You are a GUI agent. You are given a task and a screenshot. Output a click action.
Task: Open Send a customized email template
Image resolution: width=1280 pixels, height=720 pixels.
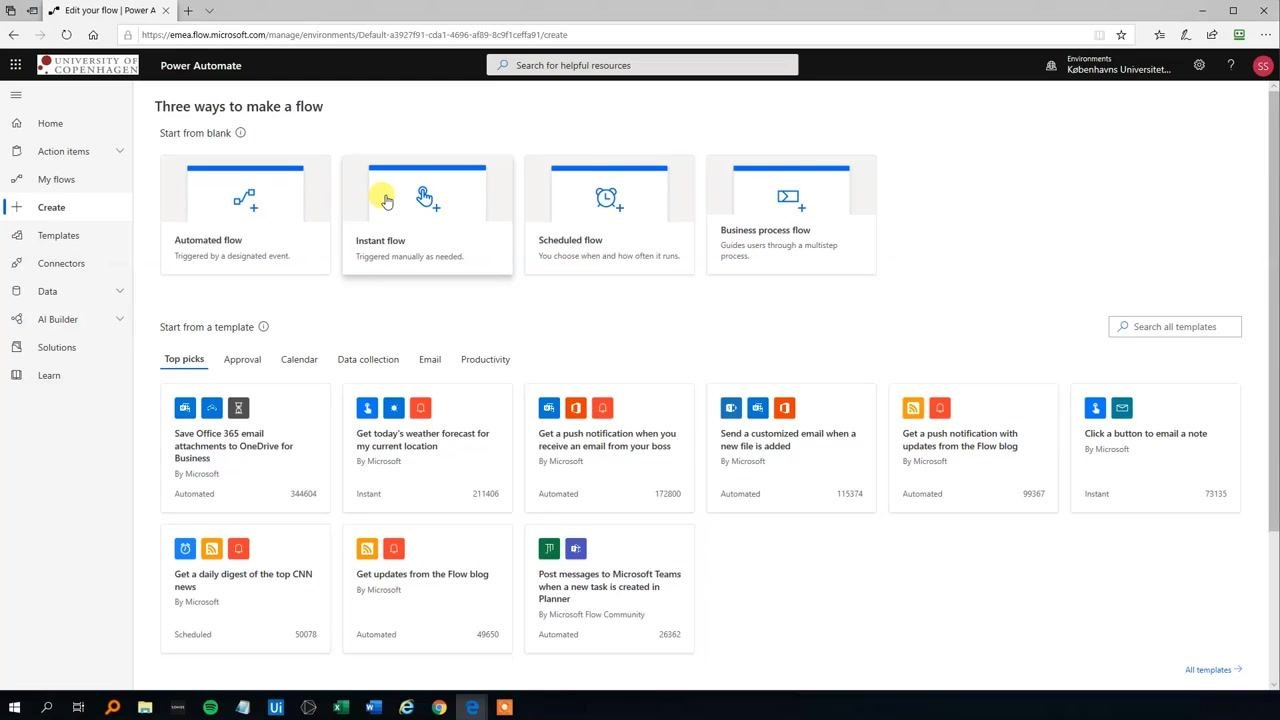tap(791, 447)
